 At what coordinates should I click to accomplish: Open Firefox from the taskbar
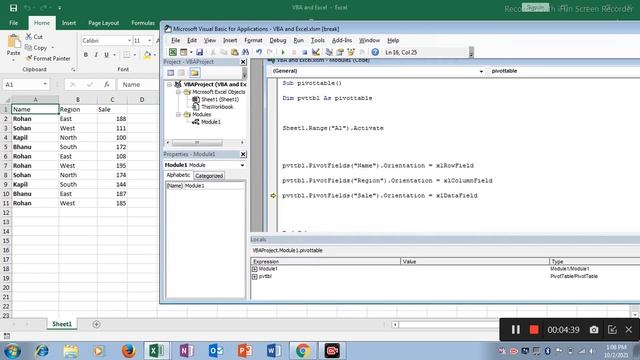tap(129, 351)
